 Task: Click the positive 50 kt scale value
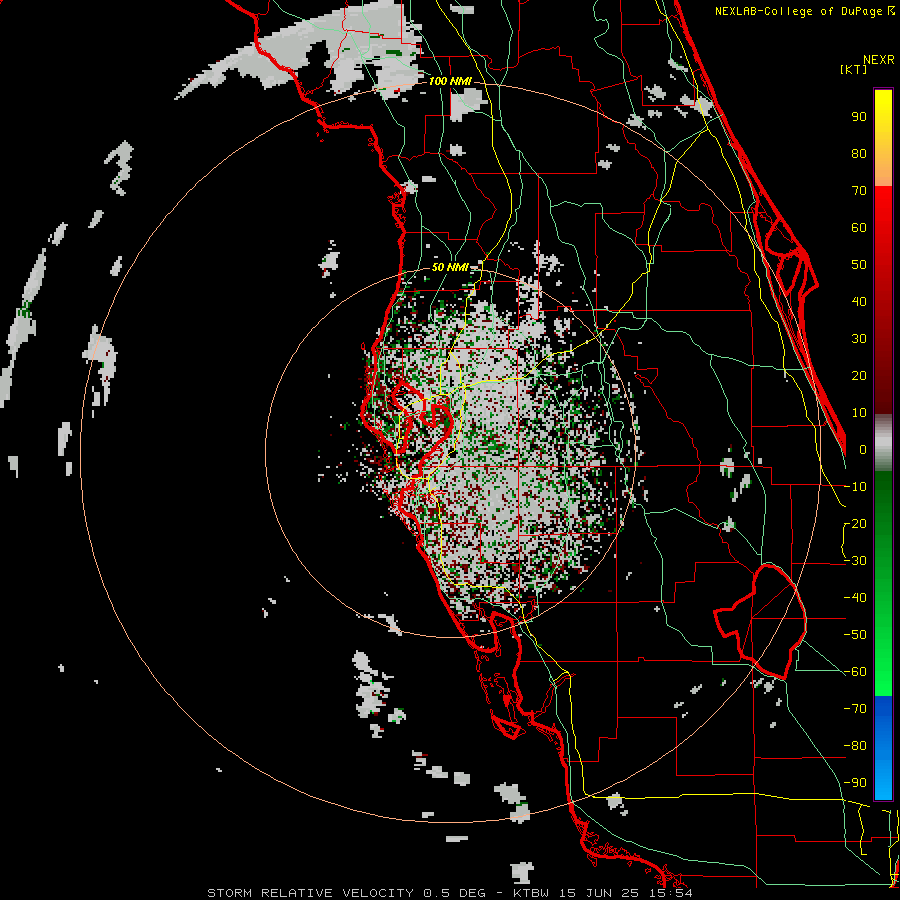(859, 265)
